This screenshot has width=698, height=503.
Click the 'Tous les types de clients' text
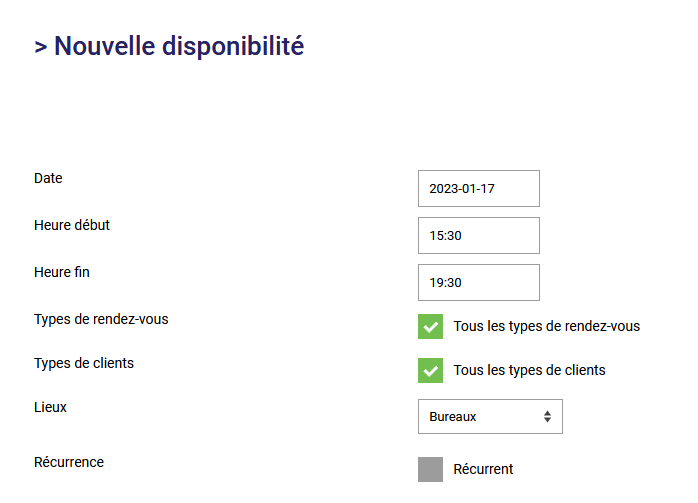[x=529, y=370]
